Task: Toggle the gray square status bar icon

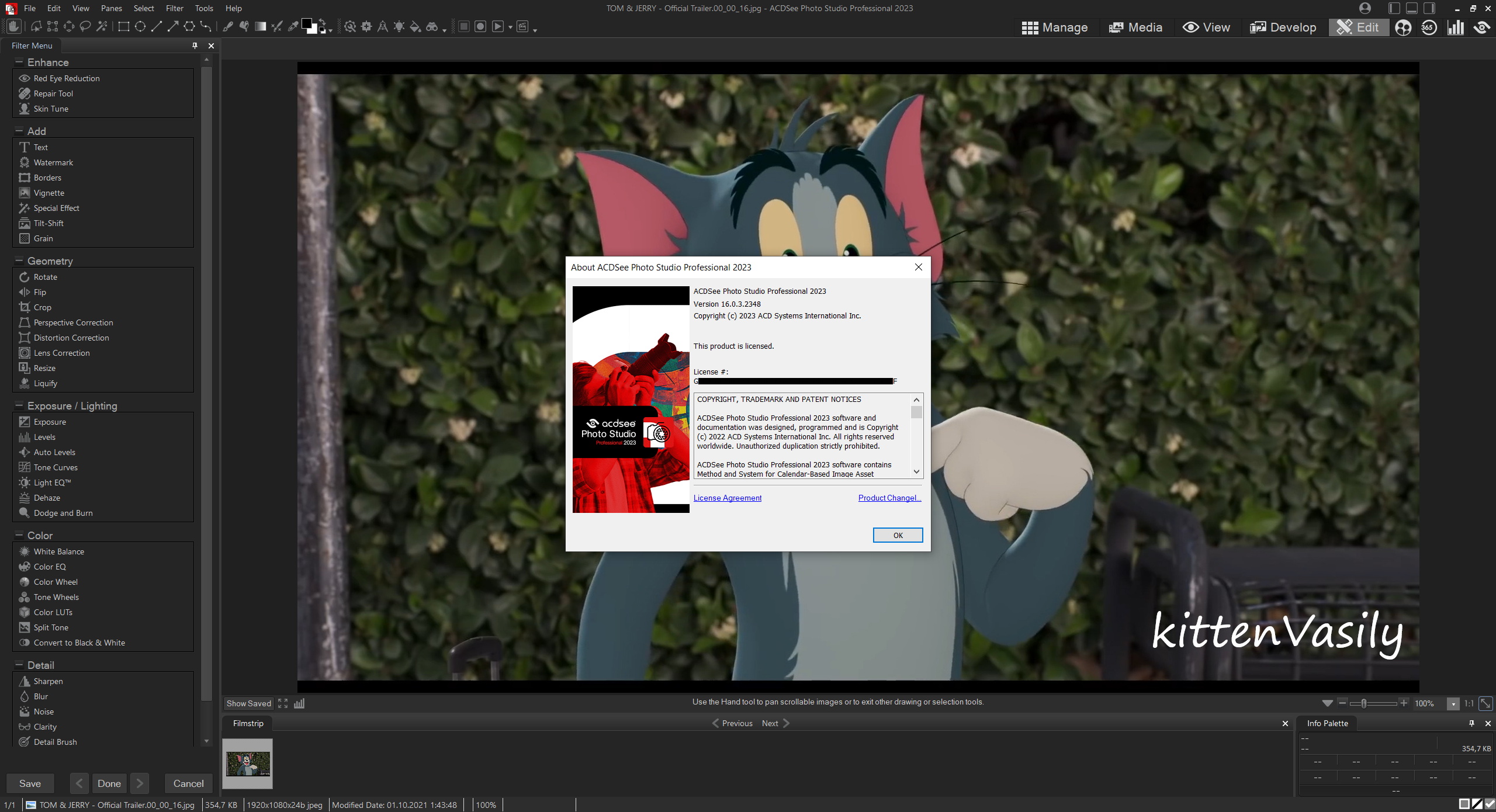Action: 1464,804
